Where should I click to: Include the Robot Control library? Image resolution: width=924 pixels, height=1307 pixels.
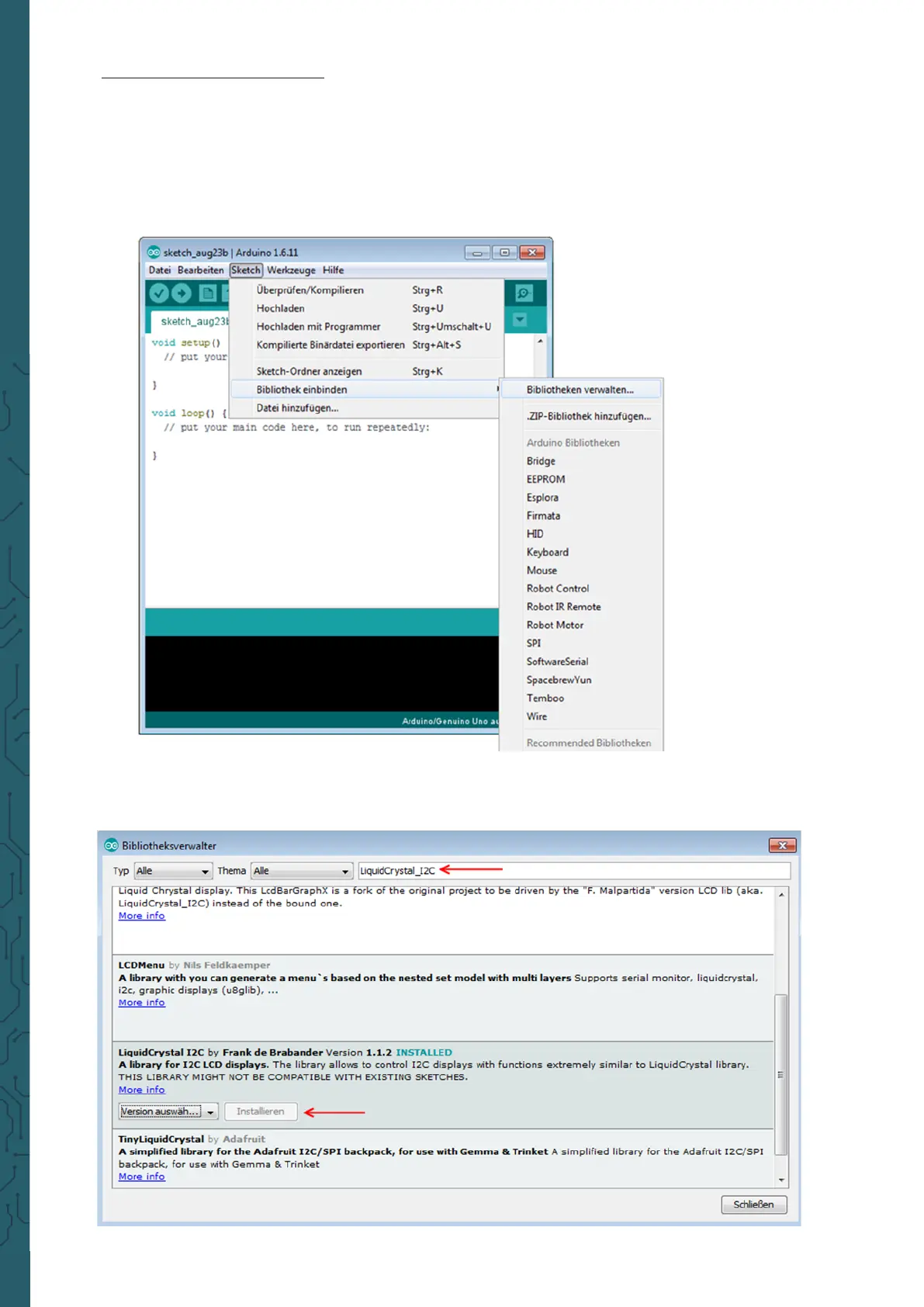point(581,588)
